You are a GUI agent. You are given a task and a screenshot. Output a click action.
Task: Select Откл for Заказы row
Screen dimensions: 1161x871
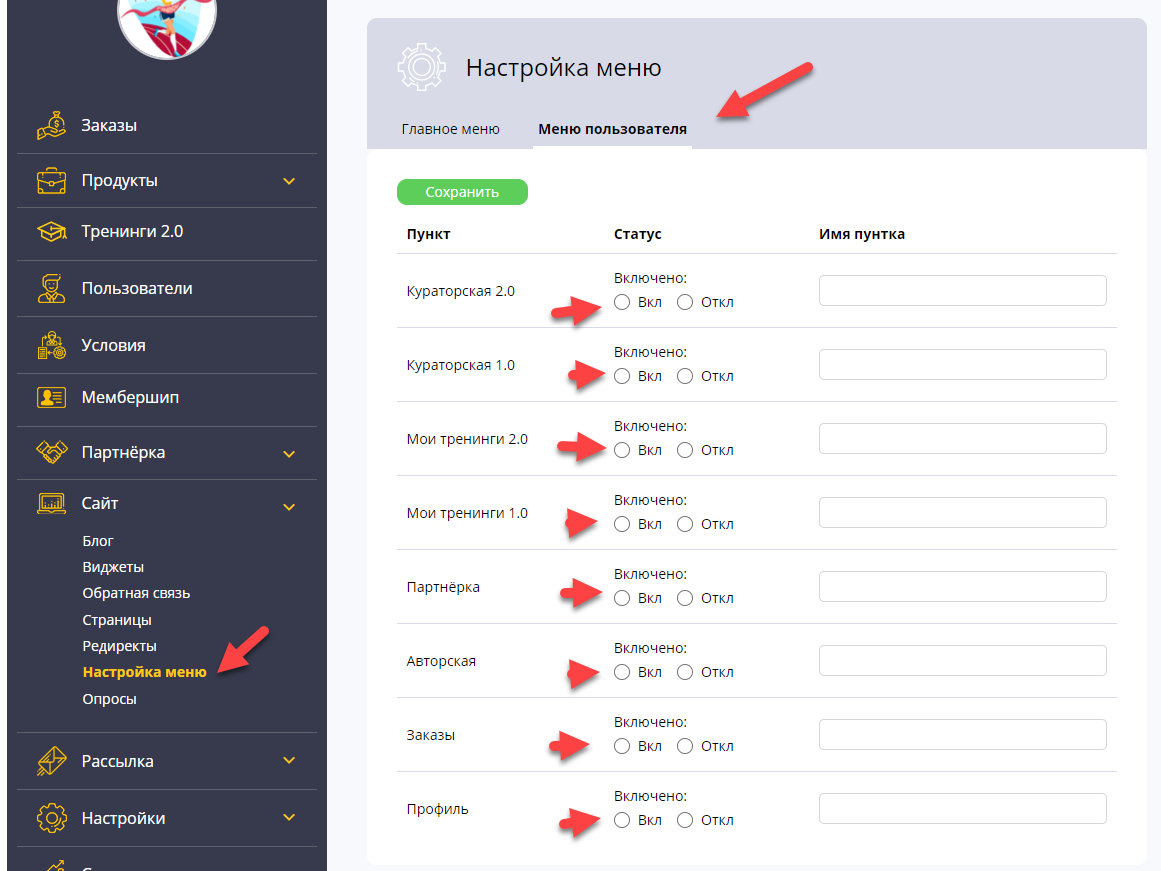(685, 746)
